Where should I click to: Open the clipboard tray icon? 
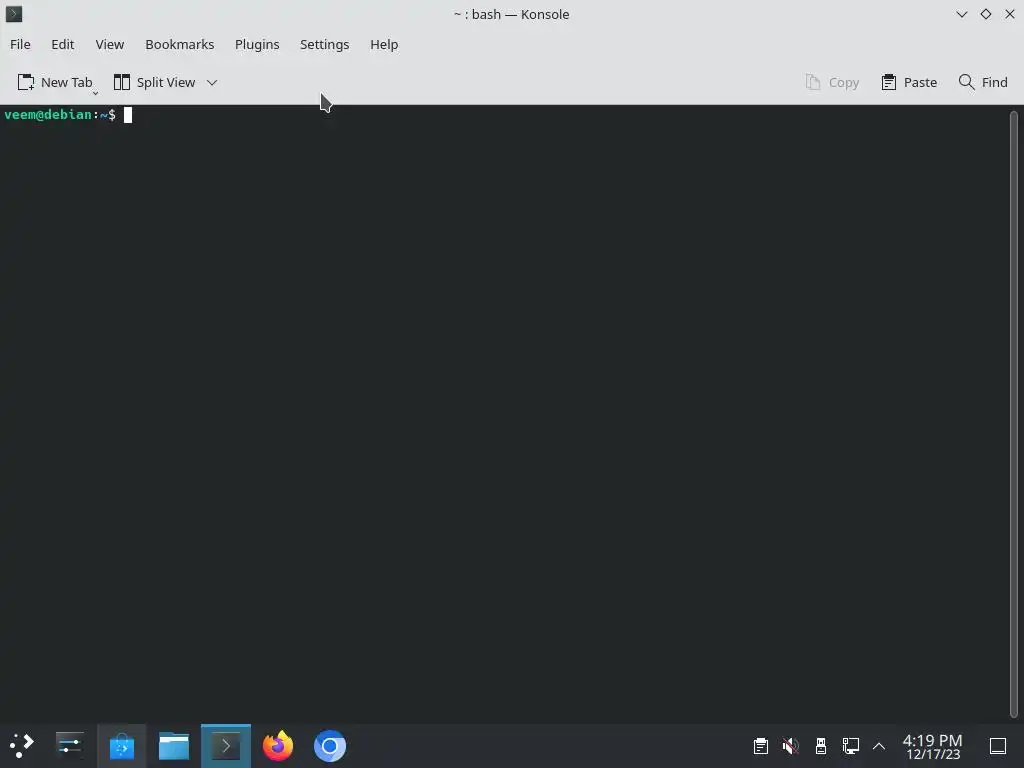point(761,746)
